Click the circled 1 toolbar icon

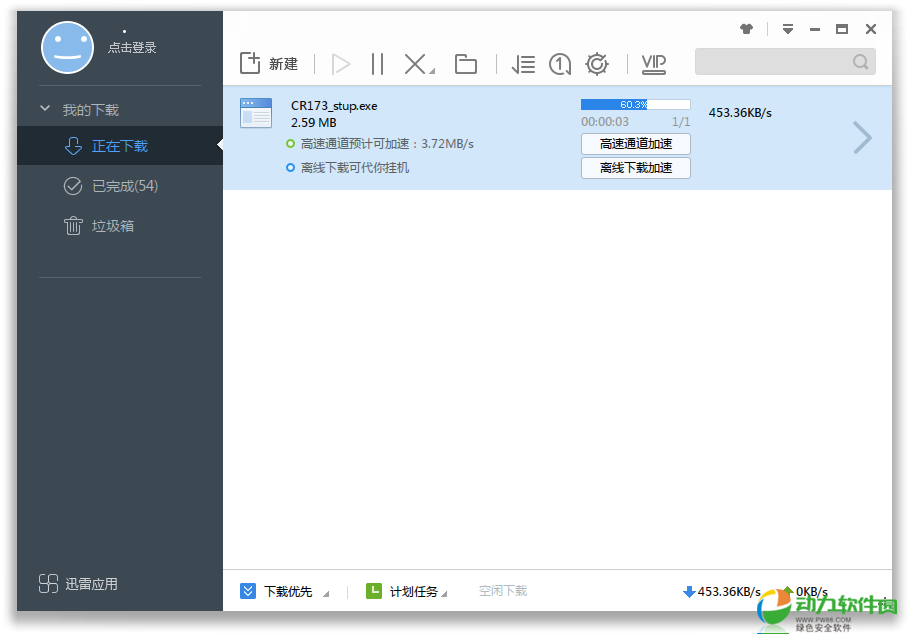click(x=560, y=64)
